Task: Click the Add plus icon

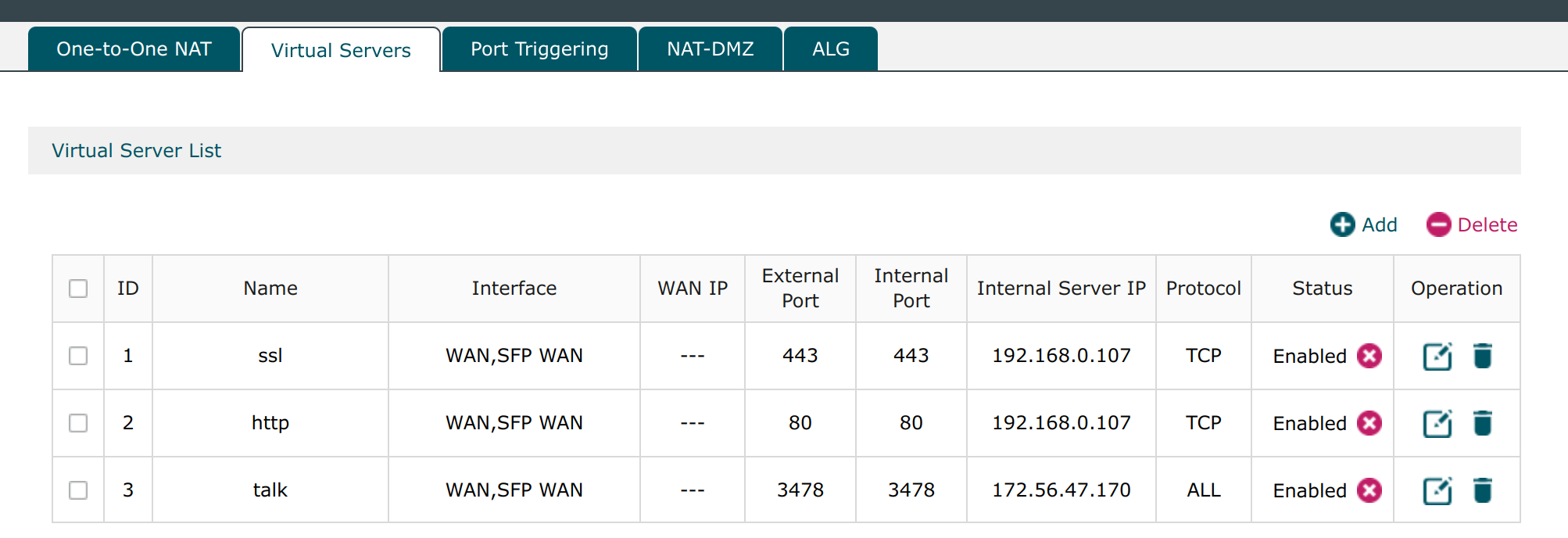Action: tap(1343, 224)
